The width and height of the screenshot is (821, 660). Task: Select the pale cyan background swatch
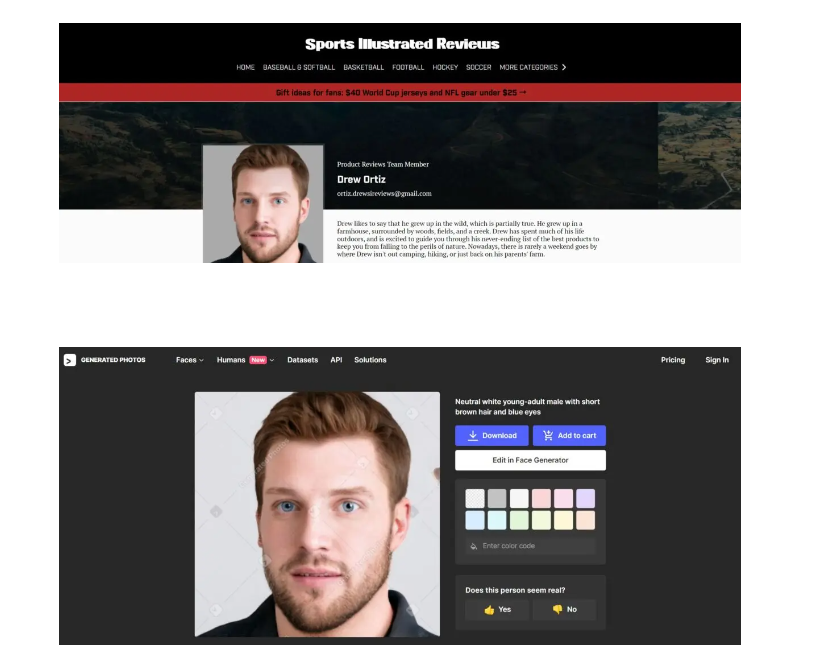(x=497, y=520)
